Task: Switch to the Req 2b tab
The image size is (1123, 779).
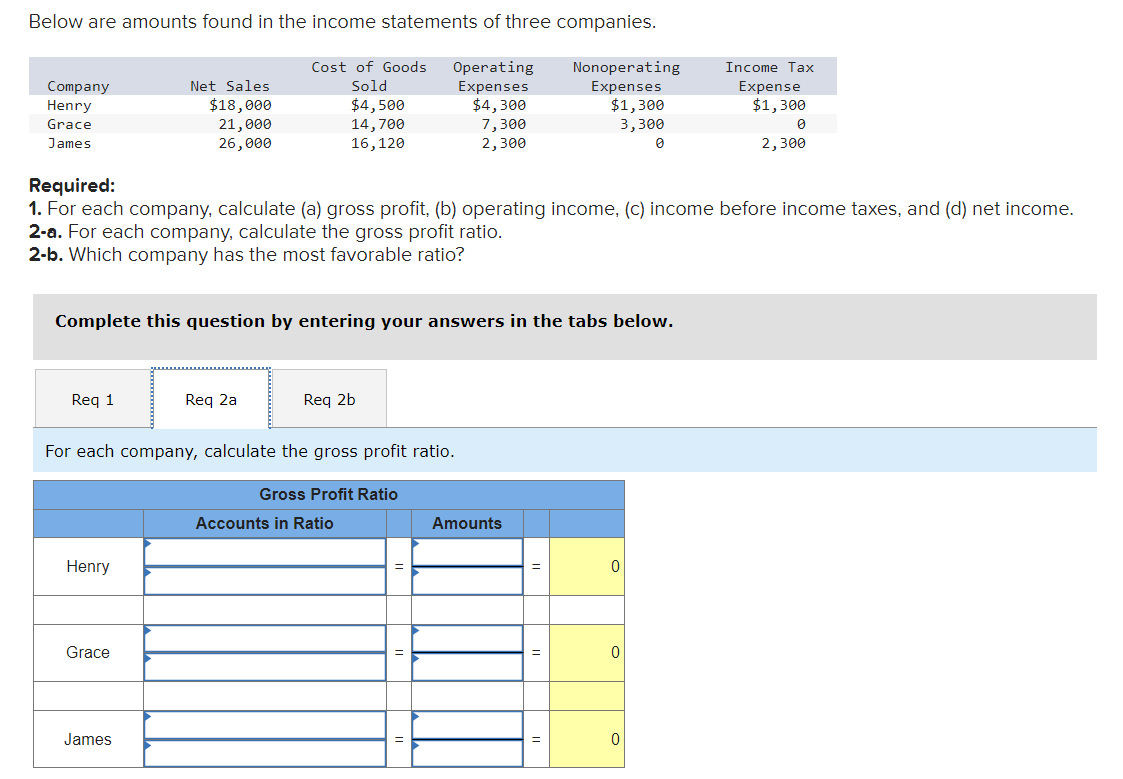Action: tap(329, 398)
